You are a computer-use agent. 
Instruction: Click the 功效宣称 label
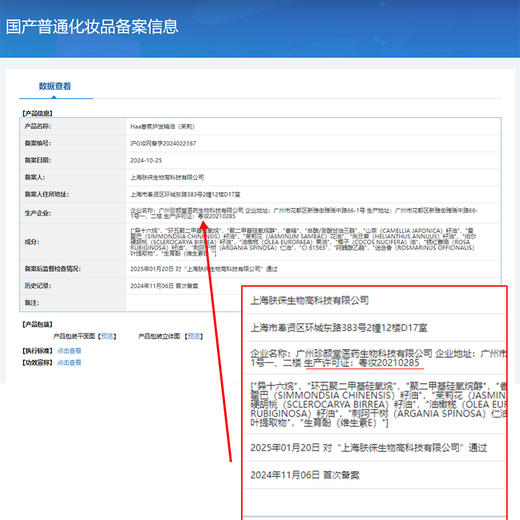point(37,362)
